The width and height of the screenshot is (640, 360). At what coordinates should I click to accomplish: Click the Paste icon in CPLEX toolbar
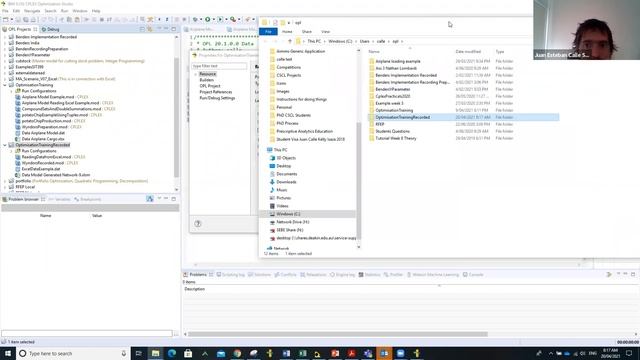pos(77,19)
